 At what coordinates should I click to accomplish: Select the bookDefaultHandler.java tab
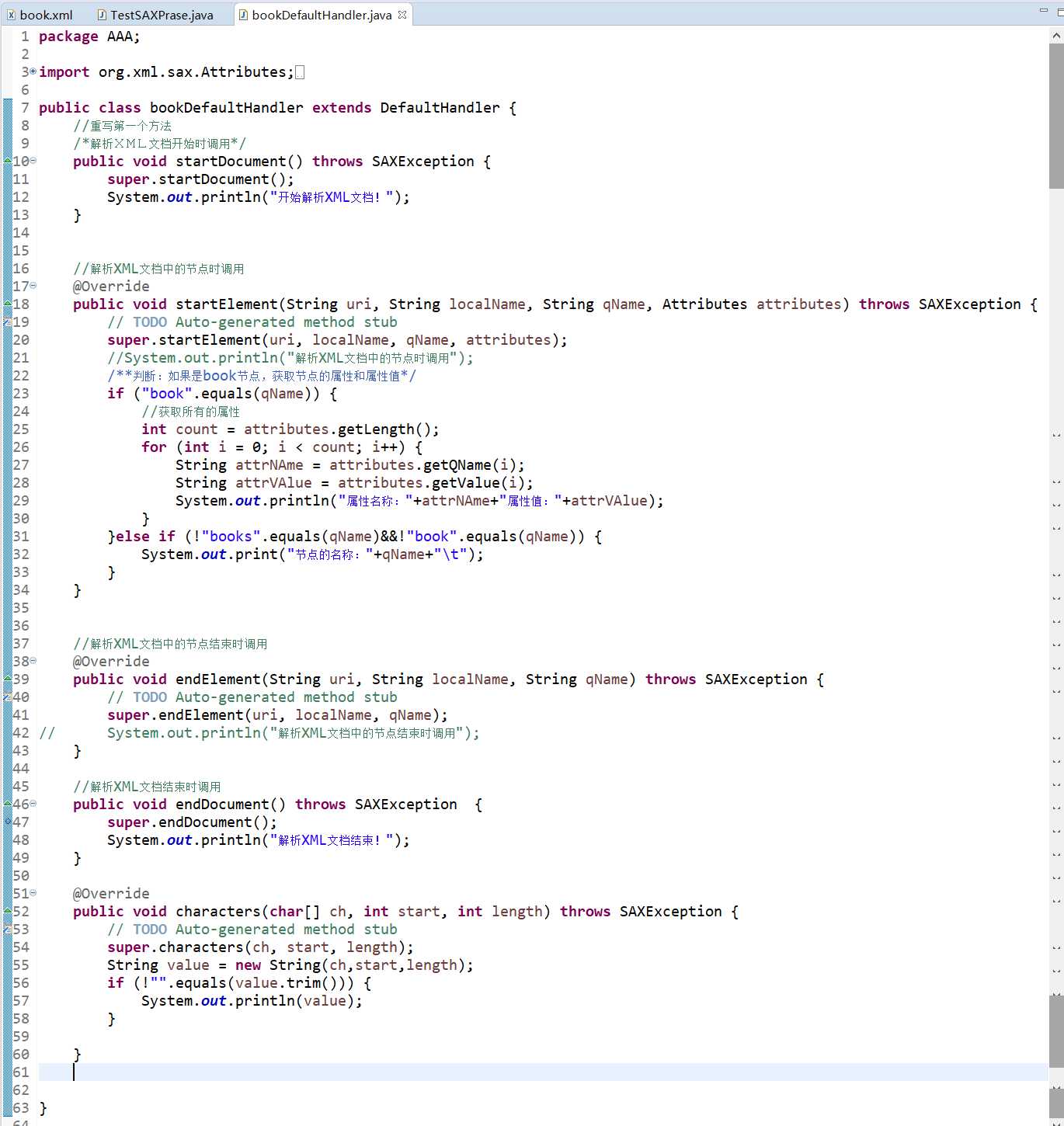pyautogui.click(x=322, y=15)
